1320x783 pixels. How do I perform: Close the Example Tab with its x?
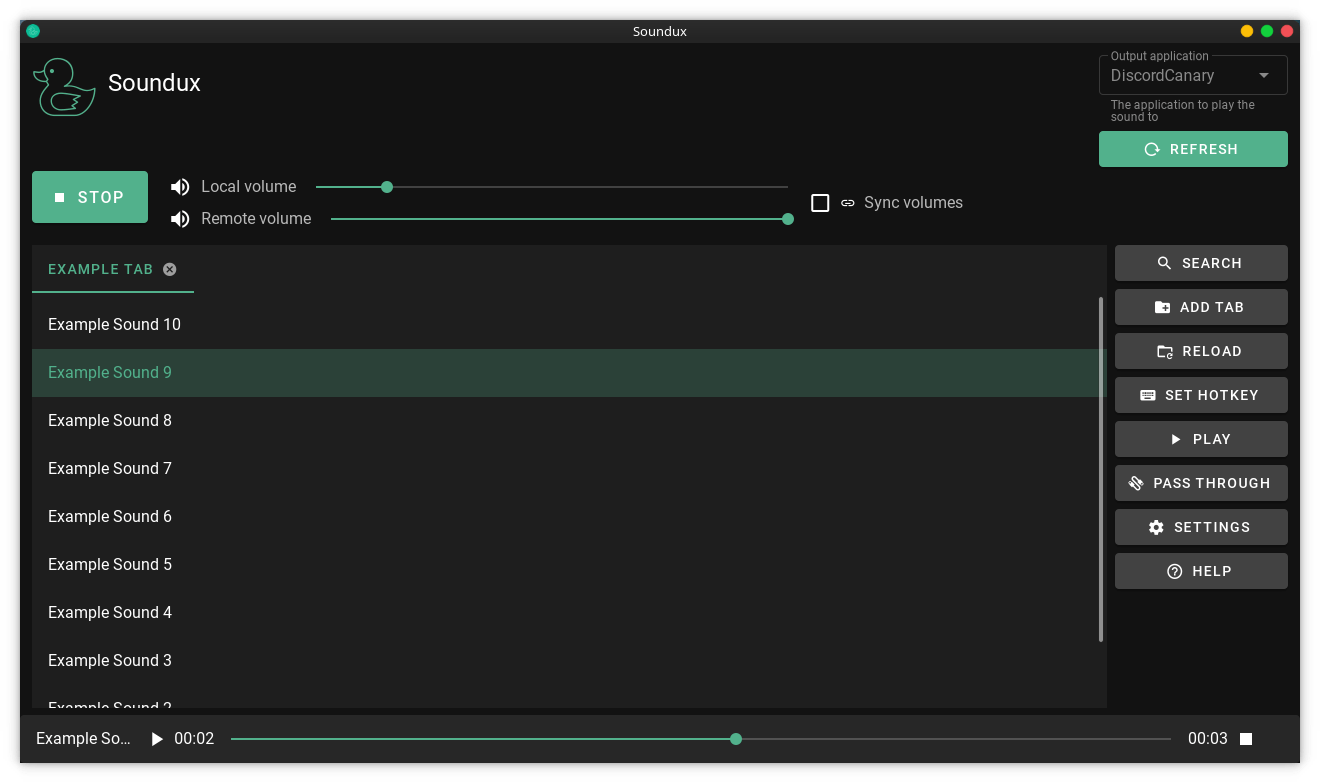coord(170,269)
